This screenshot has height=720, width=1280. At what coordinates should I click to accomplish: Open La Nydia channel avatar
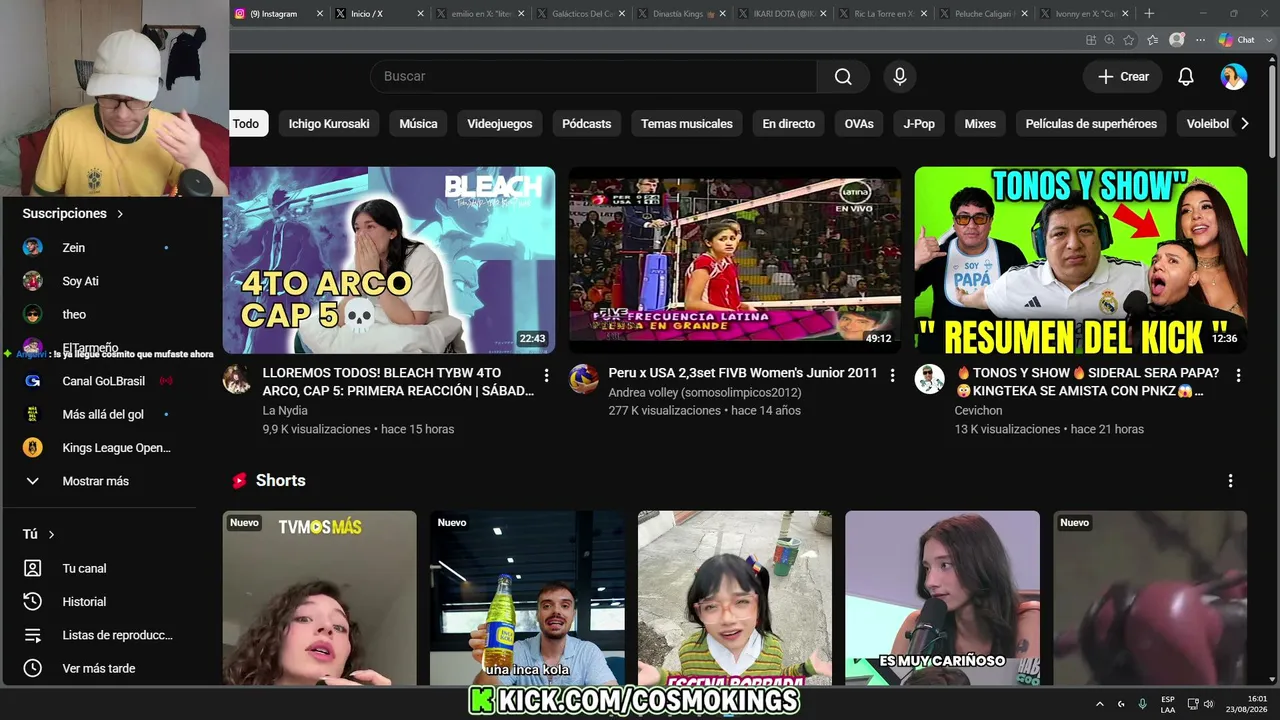click(x=237, y=379)
